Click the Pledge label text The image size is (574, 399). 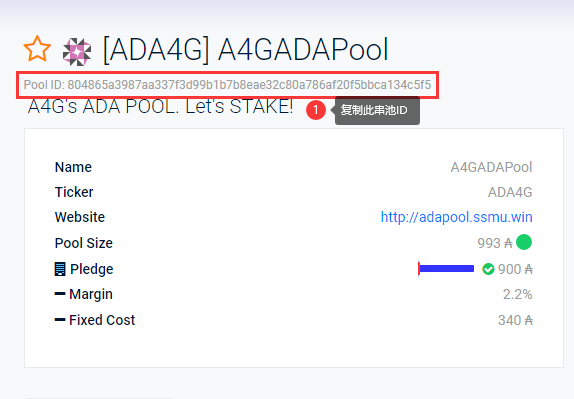(92, 269)
